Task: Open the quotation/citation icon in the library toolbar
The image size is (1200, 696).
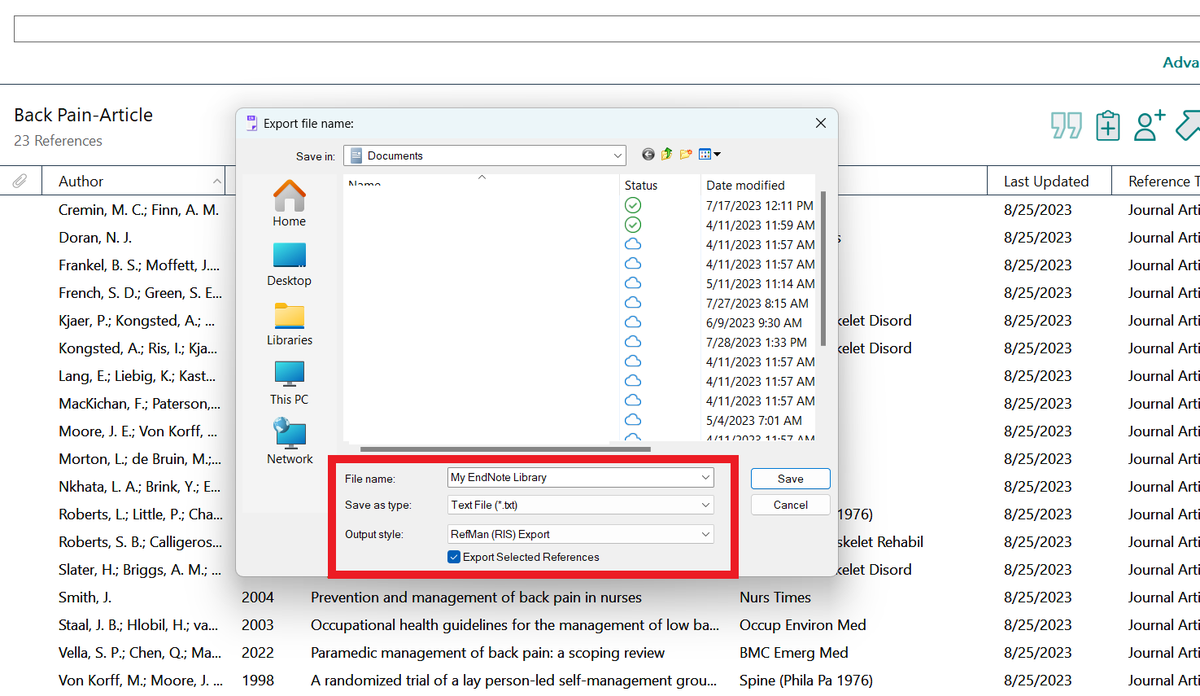Action: coord(1065,126)
